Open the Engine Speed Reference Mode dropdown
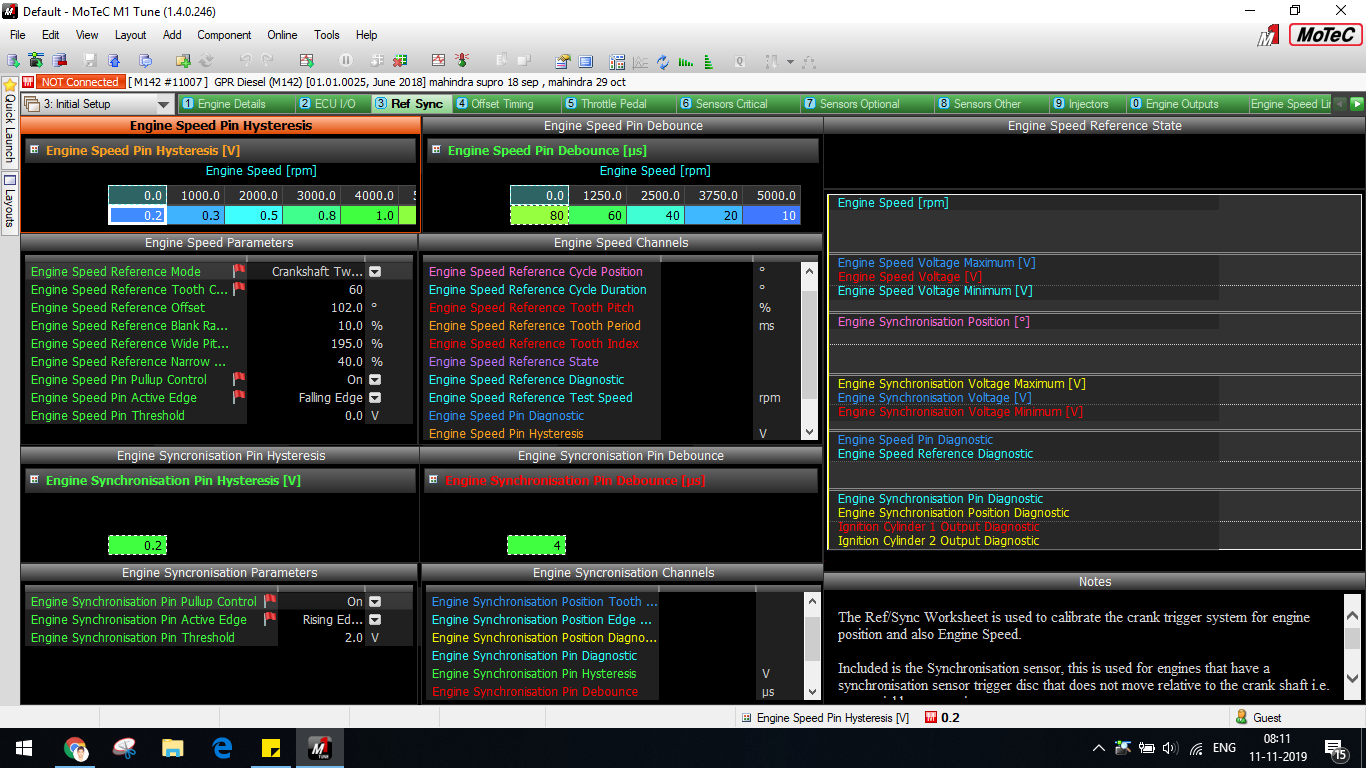Screen dimensions: 1366x768 click(x=375, y=272)
